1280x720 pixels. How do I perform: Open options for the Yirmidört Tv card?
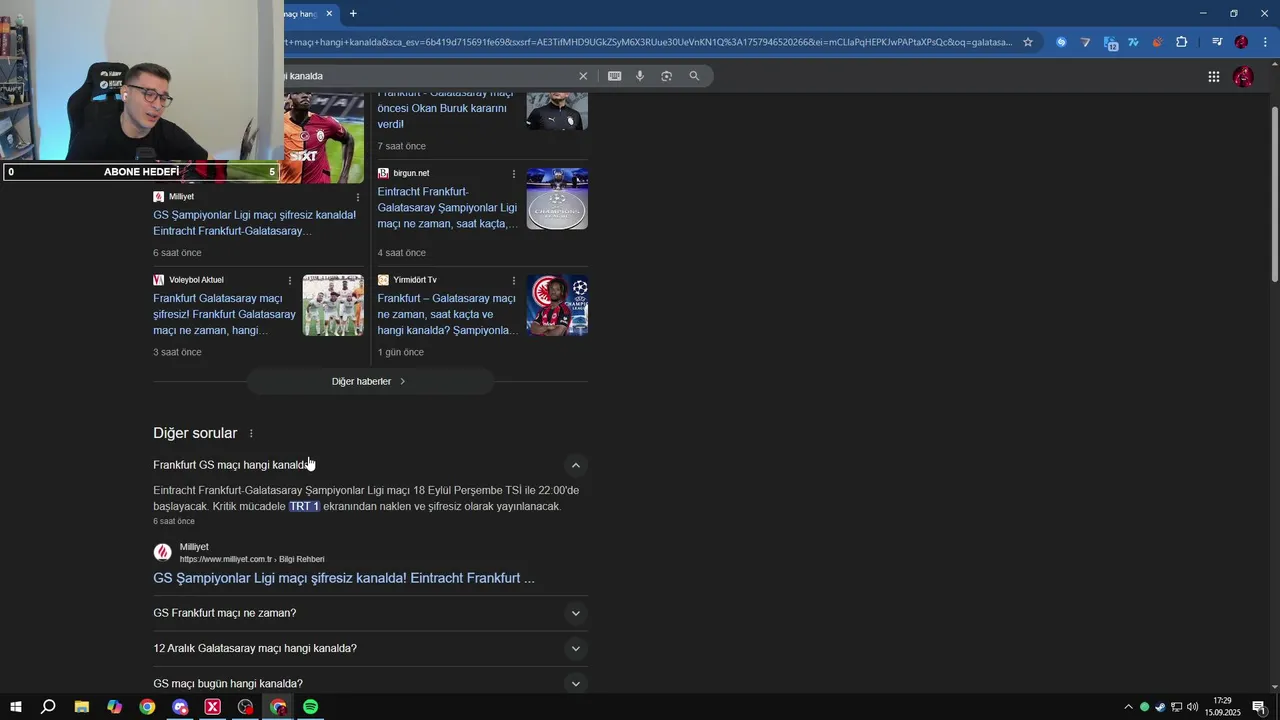tap(514, 280)
